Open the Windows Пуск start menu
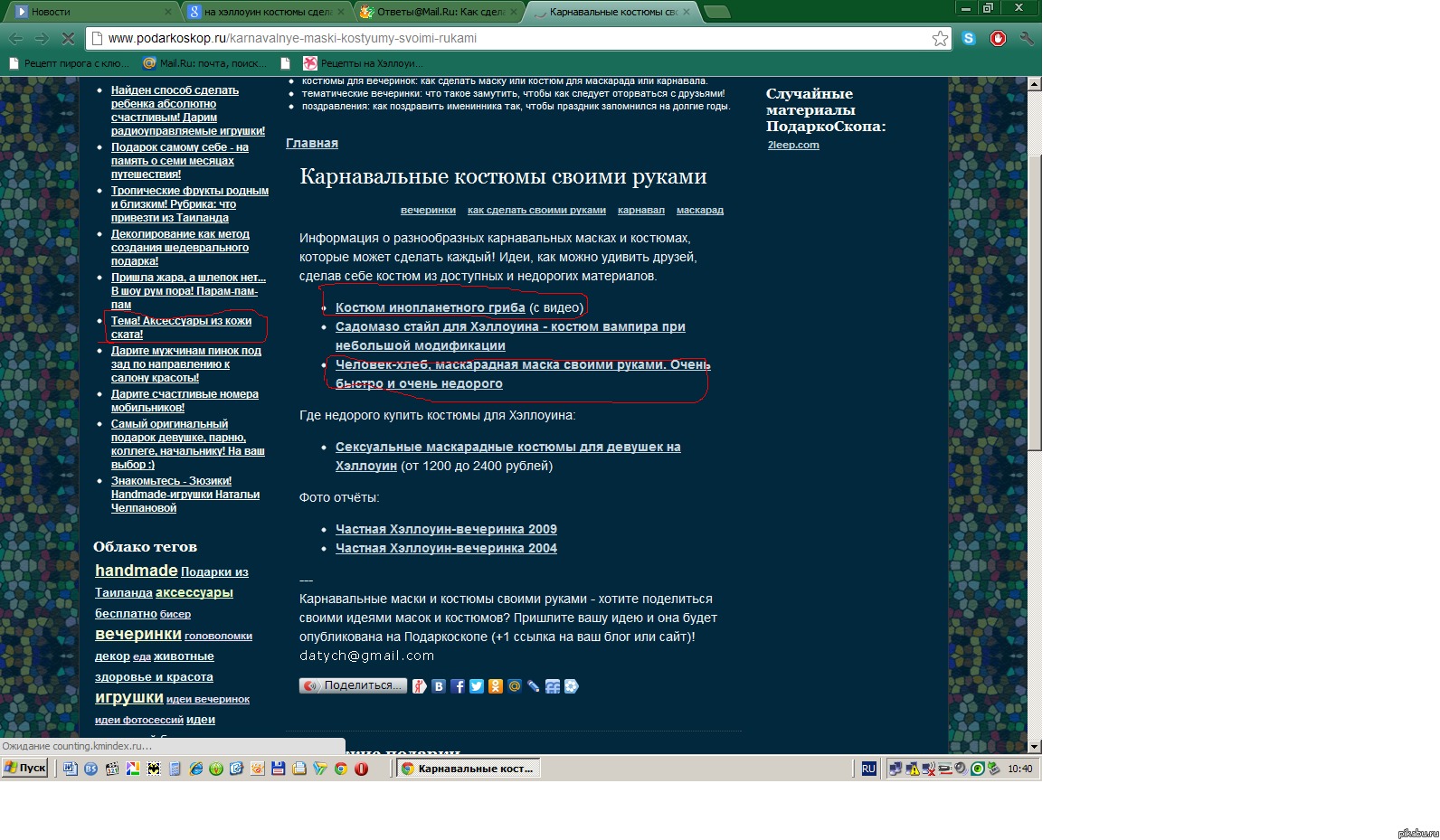 click(x=25, y=768)
